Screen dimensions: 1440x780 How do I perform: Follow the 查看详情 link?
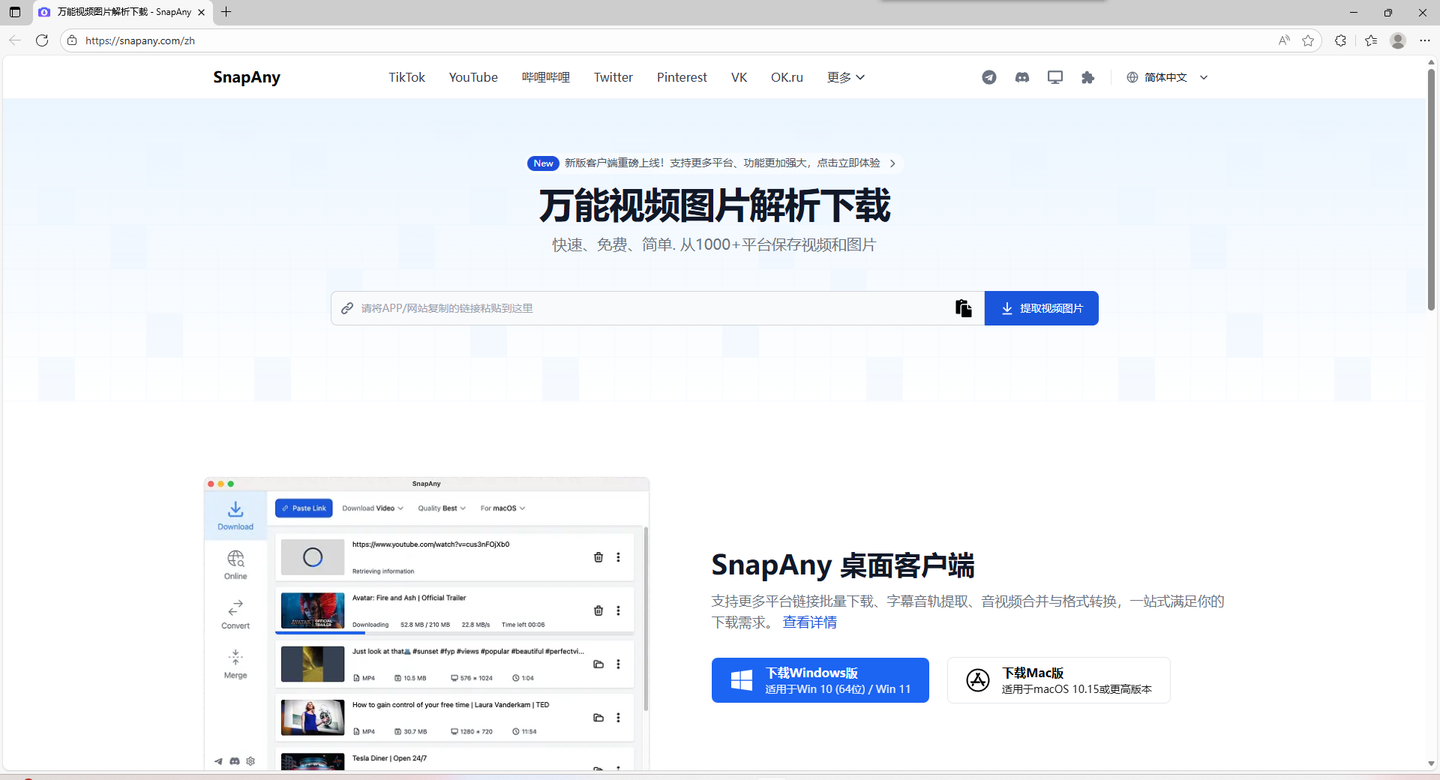click(810, 622)
